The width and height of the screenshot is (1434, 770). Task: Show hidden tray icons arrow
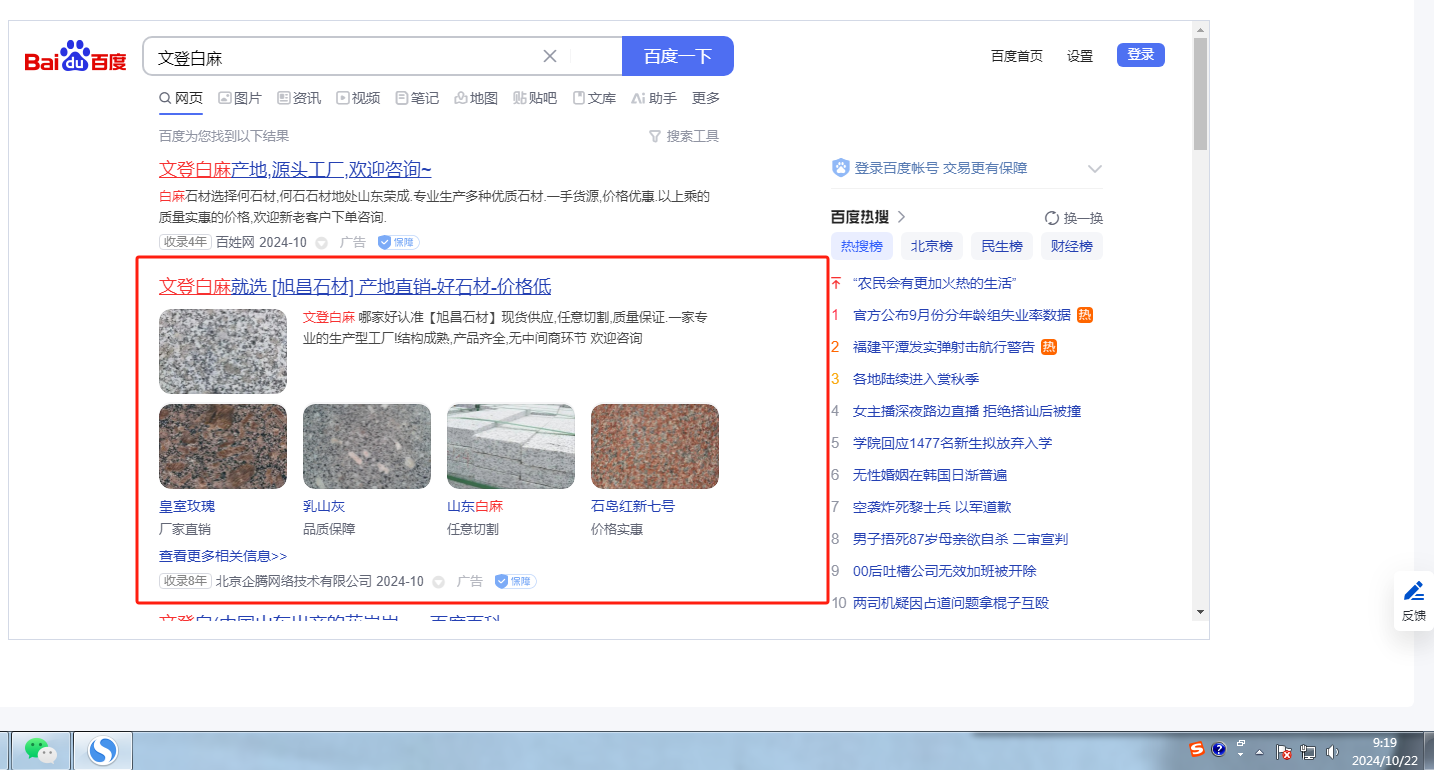point(1260,751)
